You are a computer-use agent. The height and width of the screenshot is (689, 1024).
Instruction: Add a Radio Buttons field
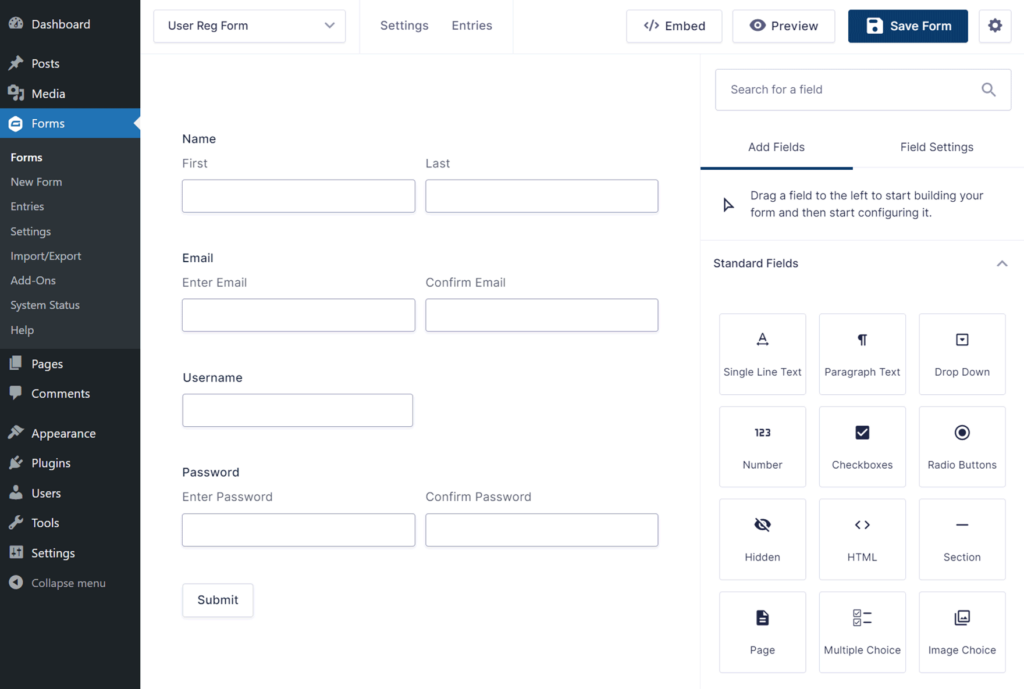tap(961, 445)
